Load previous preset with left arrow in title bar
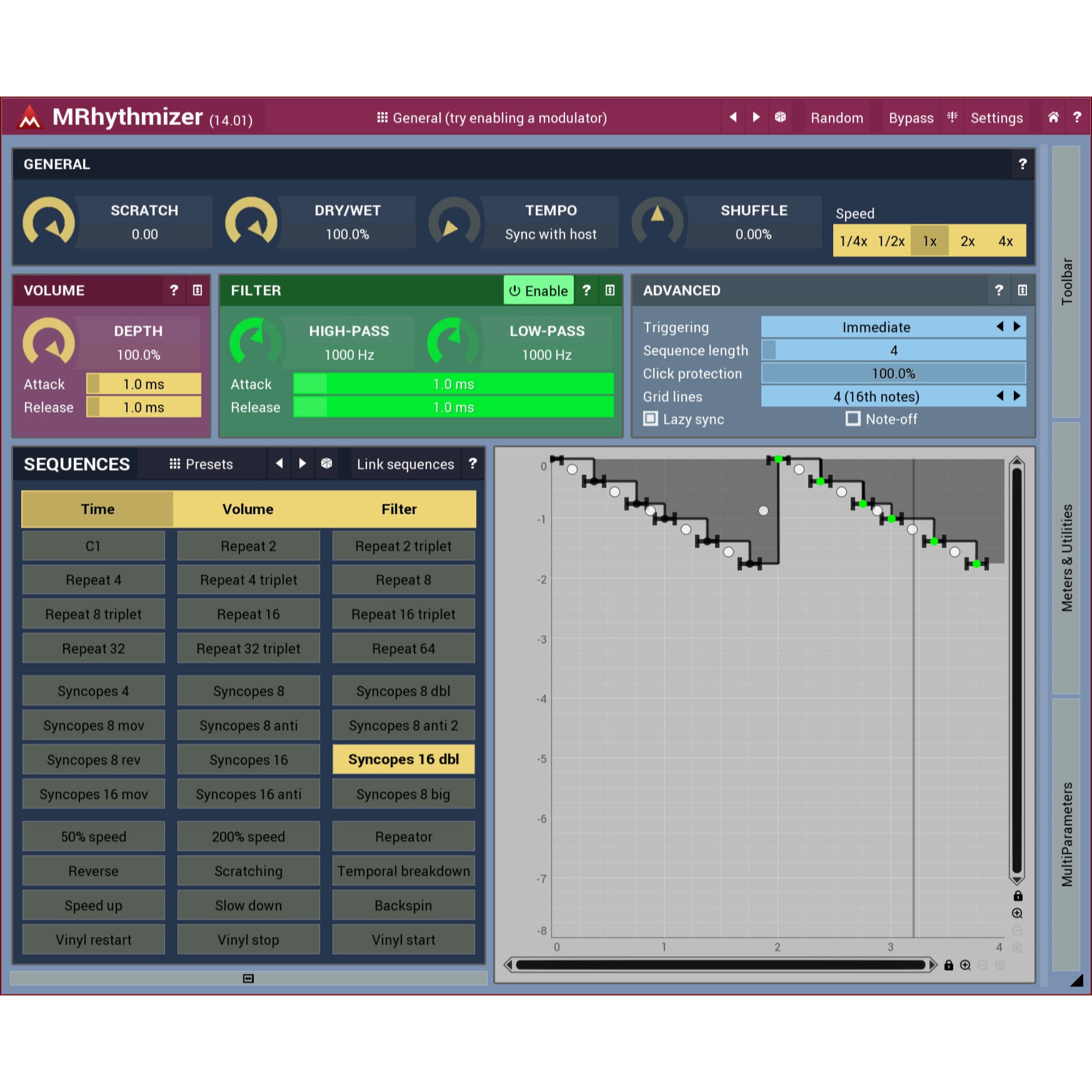This screenshot has height=1092, width=1092. pos(733,117)
